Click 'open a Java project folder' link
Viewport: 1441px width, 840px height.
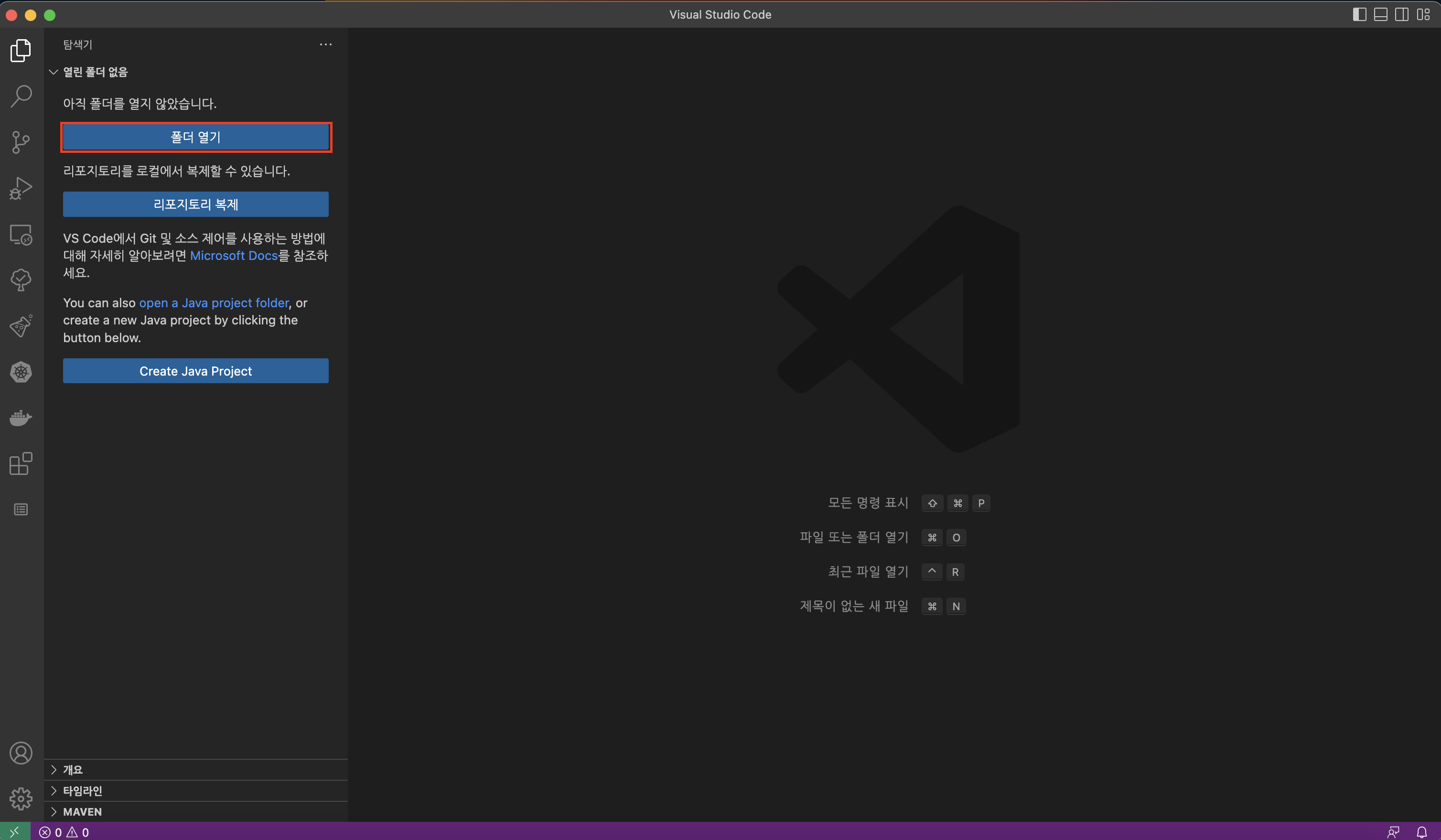(x=214, y=303)
